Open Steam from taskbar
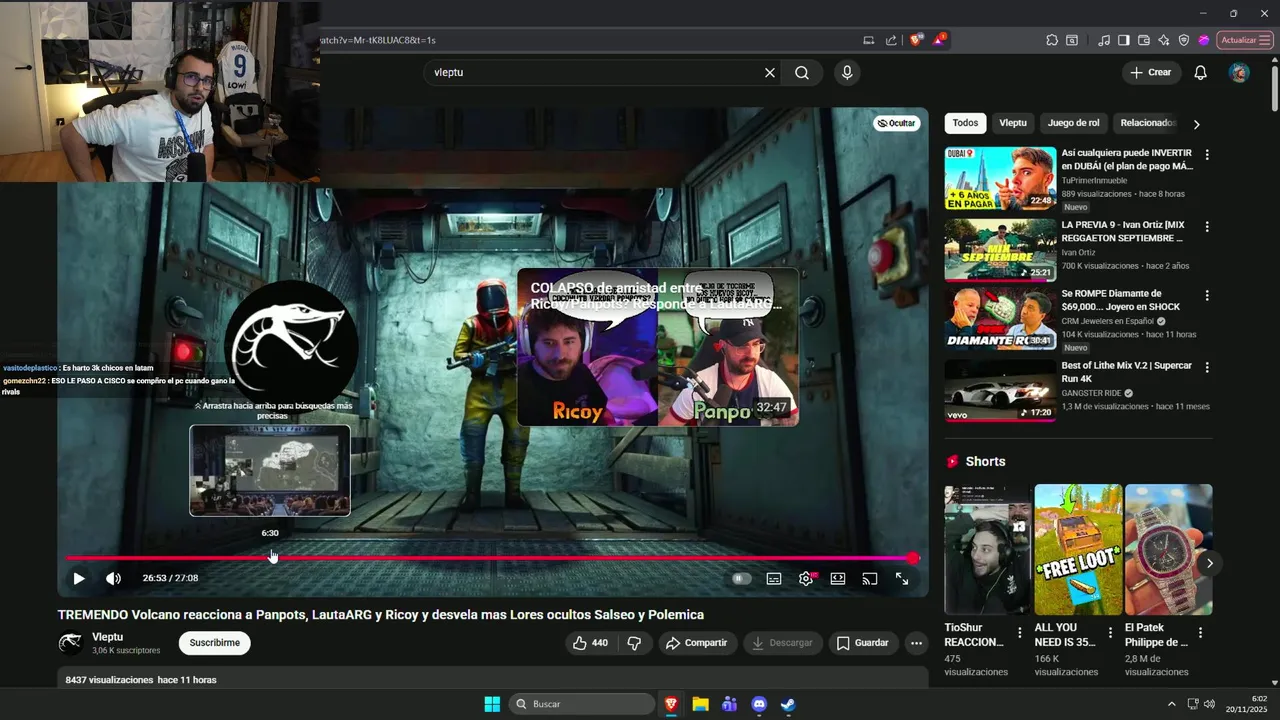 pos(788,704)
